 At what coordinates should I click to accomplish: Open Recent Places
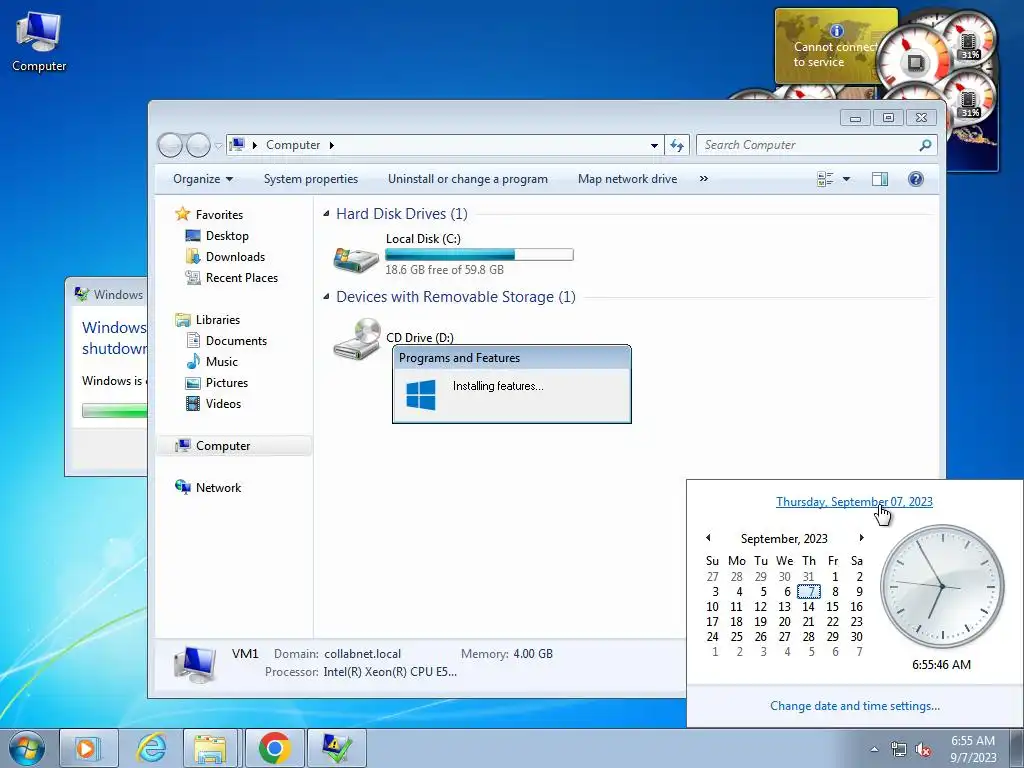[232, 278]
